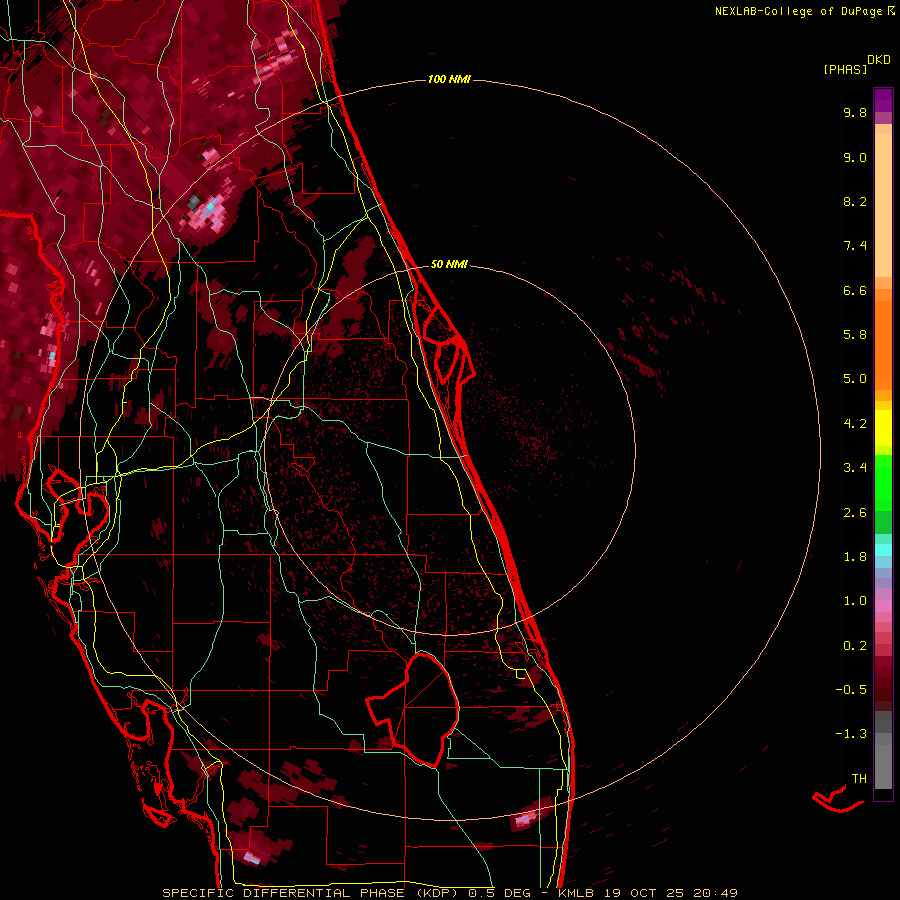Select the 4.2 scale value

(855, 424)
